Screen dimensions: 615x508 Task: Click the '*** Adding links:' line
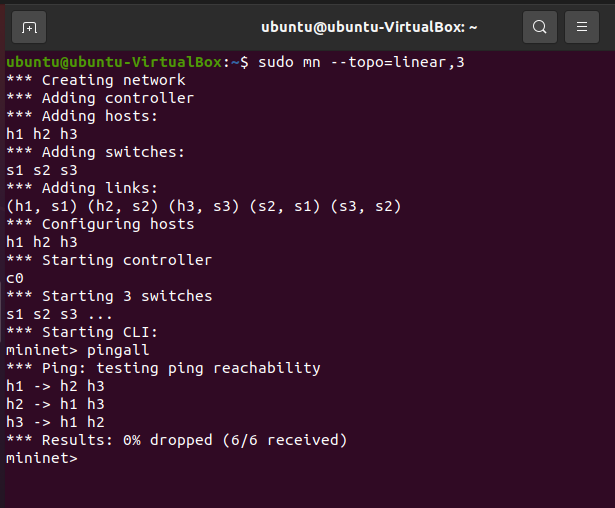(82, 188)
